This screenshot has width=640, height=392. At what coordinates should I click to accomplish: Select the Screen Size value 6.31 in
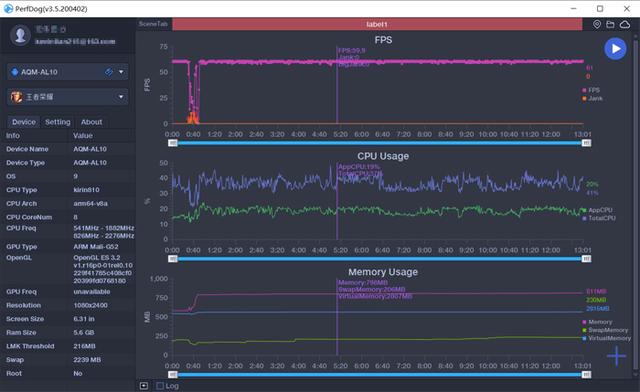coord(84,319)
